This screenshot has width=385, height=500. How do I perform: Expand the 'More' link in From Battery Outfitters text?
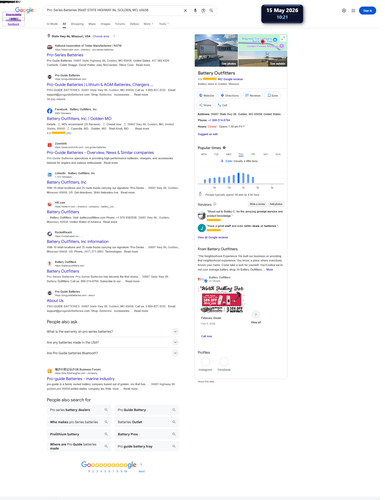point(269,269)
